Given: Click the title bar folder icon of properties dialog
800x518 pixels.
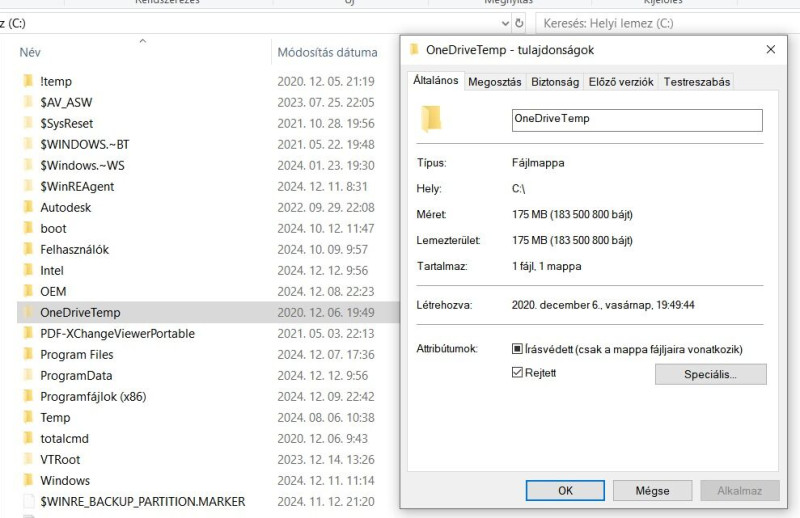Looking at the screenshot, I should click(x=414, y=50).
